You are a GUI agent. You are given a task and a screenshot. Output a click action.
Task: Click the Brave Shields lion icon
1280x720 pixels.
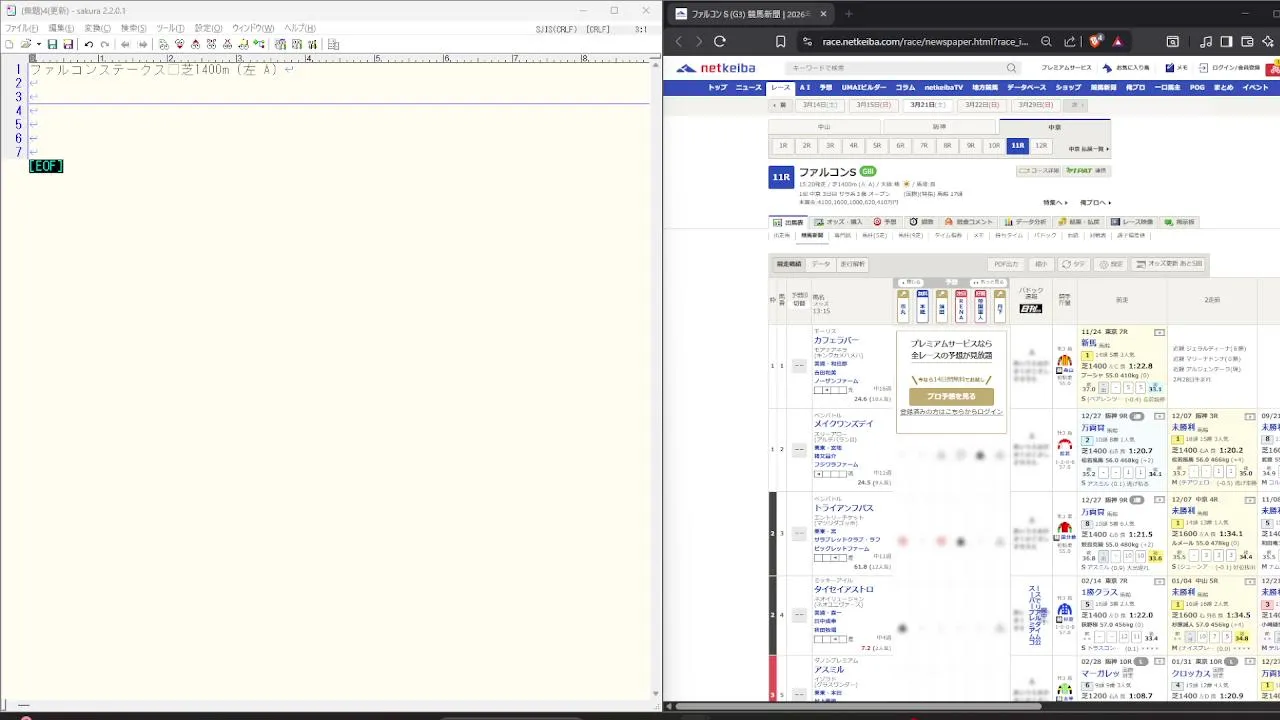(x=1096, y=41)
